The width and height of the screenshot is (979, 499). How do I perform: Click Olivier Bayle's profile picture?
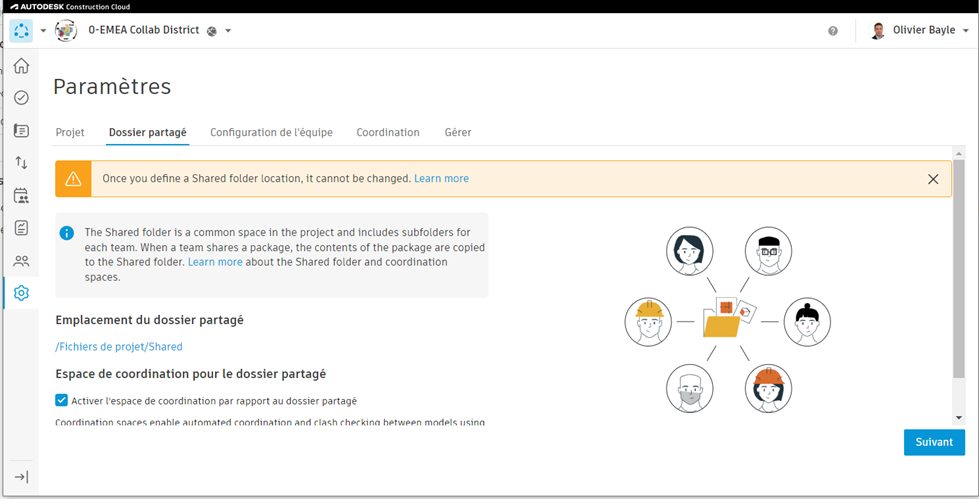pyautogui.click(x=878, y=31)
